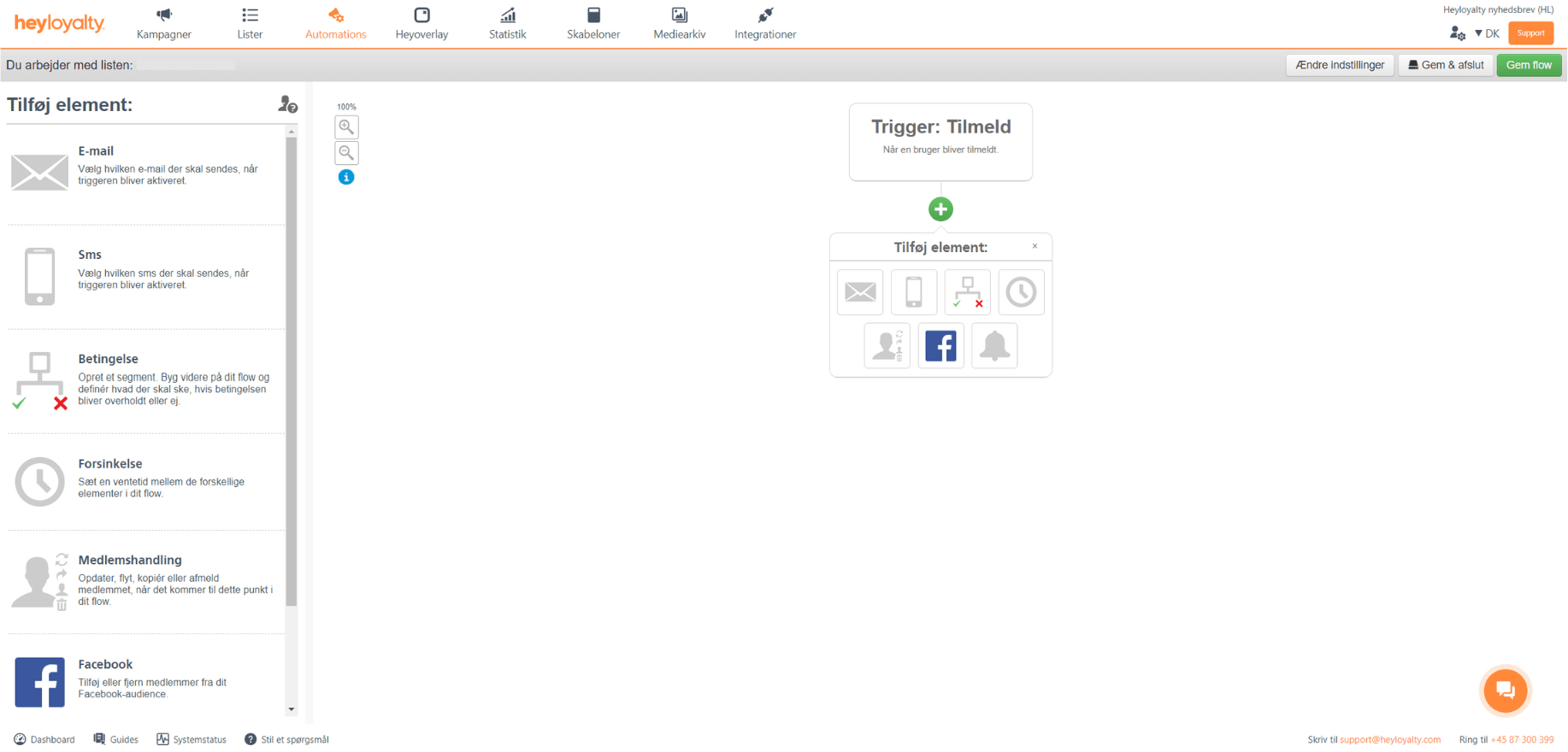Viewport: 1568px width, 752px height.
Task: Select the Sms phone icon in sidebar
Action: coord(39,276)
